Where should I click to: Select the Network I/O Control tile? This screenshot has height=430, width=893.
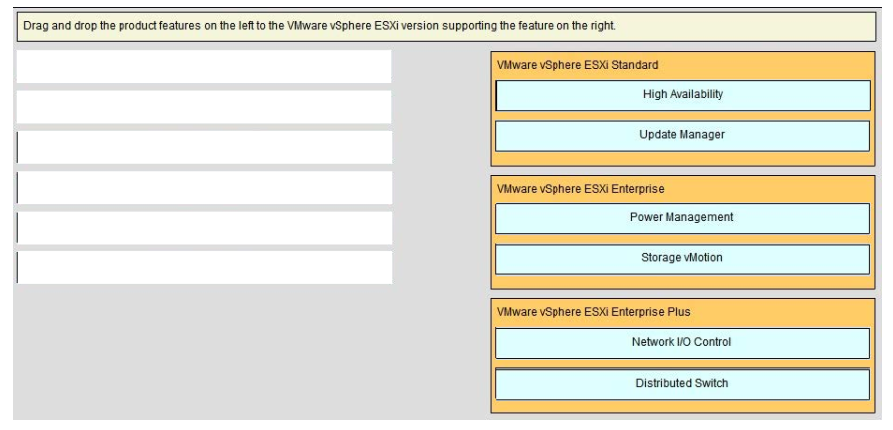(x=682, y=343)
